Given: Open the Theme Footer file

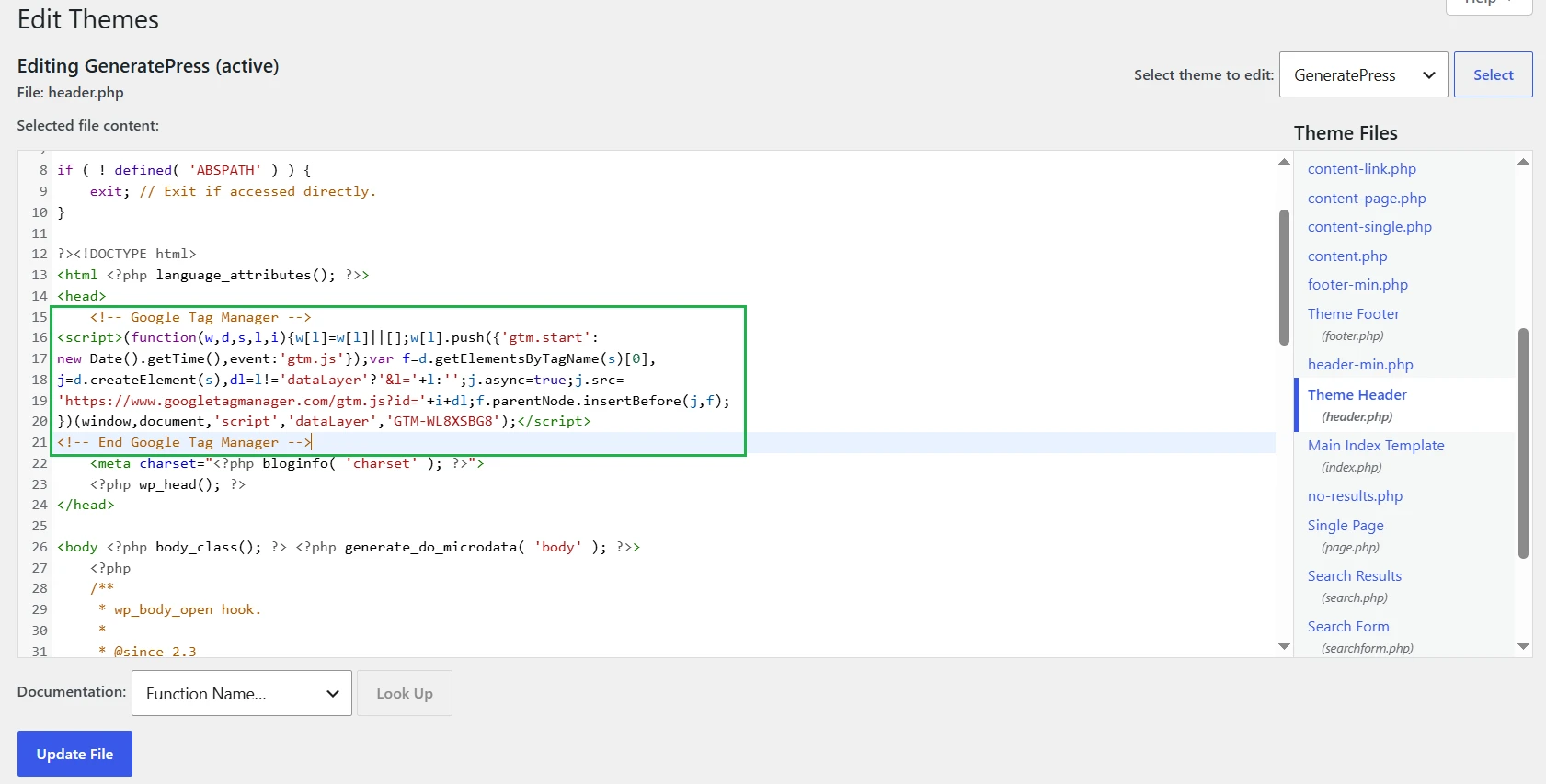Looking at the screenshot, I should click(x=1353, y=314).
